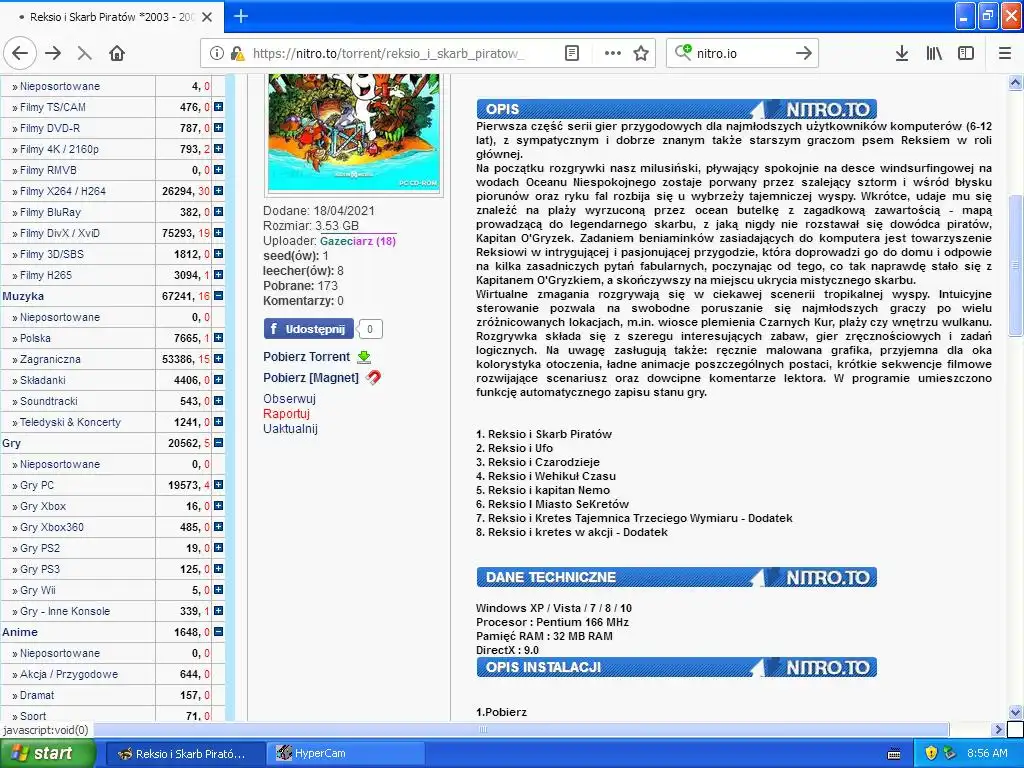Viewport: 1024px width, 768px height.
Task: Click the Uaktualnij link
Action: coord(290,428)
